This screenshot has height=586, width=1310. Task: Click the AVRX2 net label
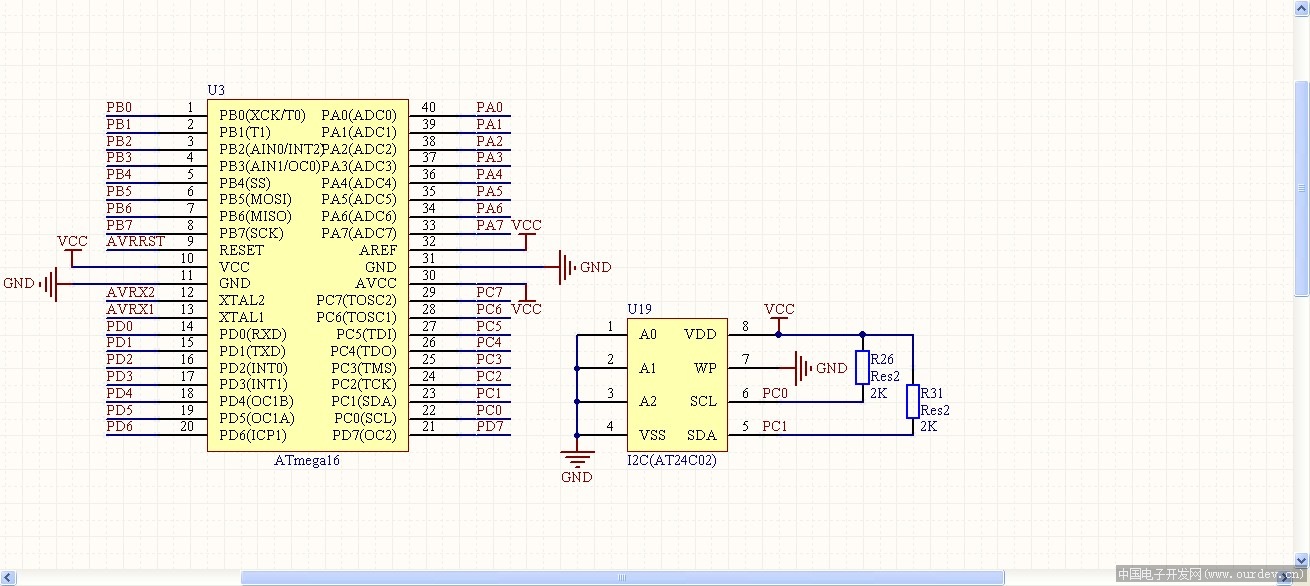pos(130,292)
